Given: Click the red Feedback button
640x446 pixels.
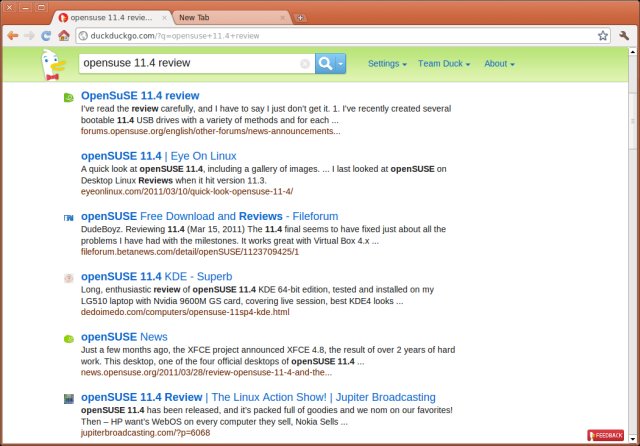Looking at the screenshot, I should click(x=605, y=436).
